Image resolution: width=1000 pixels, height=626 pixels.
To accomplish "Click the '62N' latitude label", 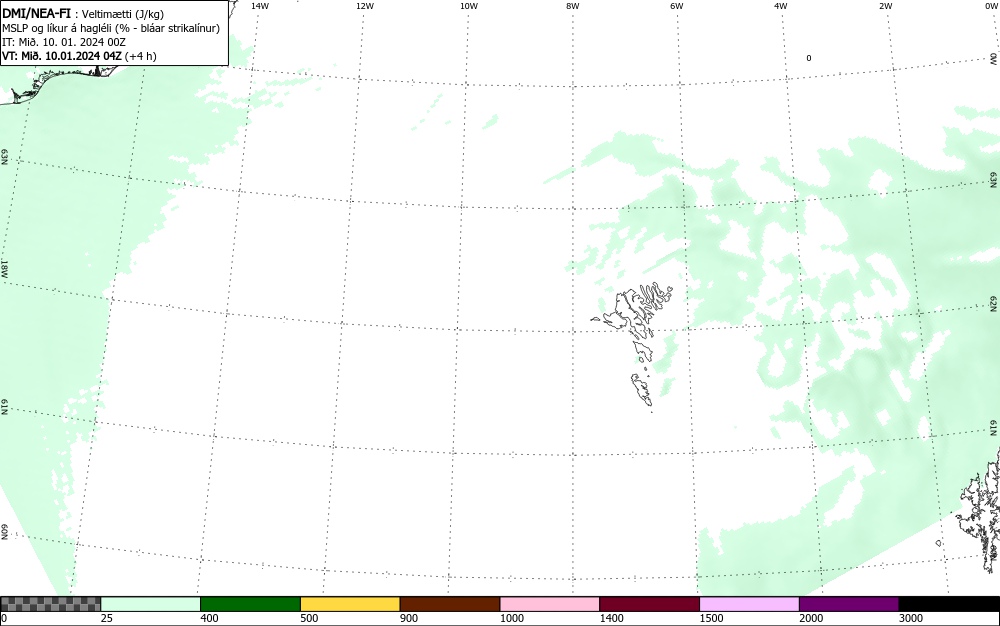I will 993,303.
